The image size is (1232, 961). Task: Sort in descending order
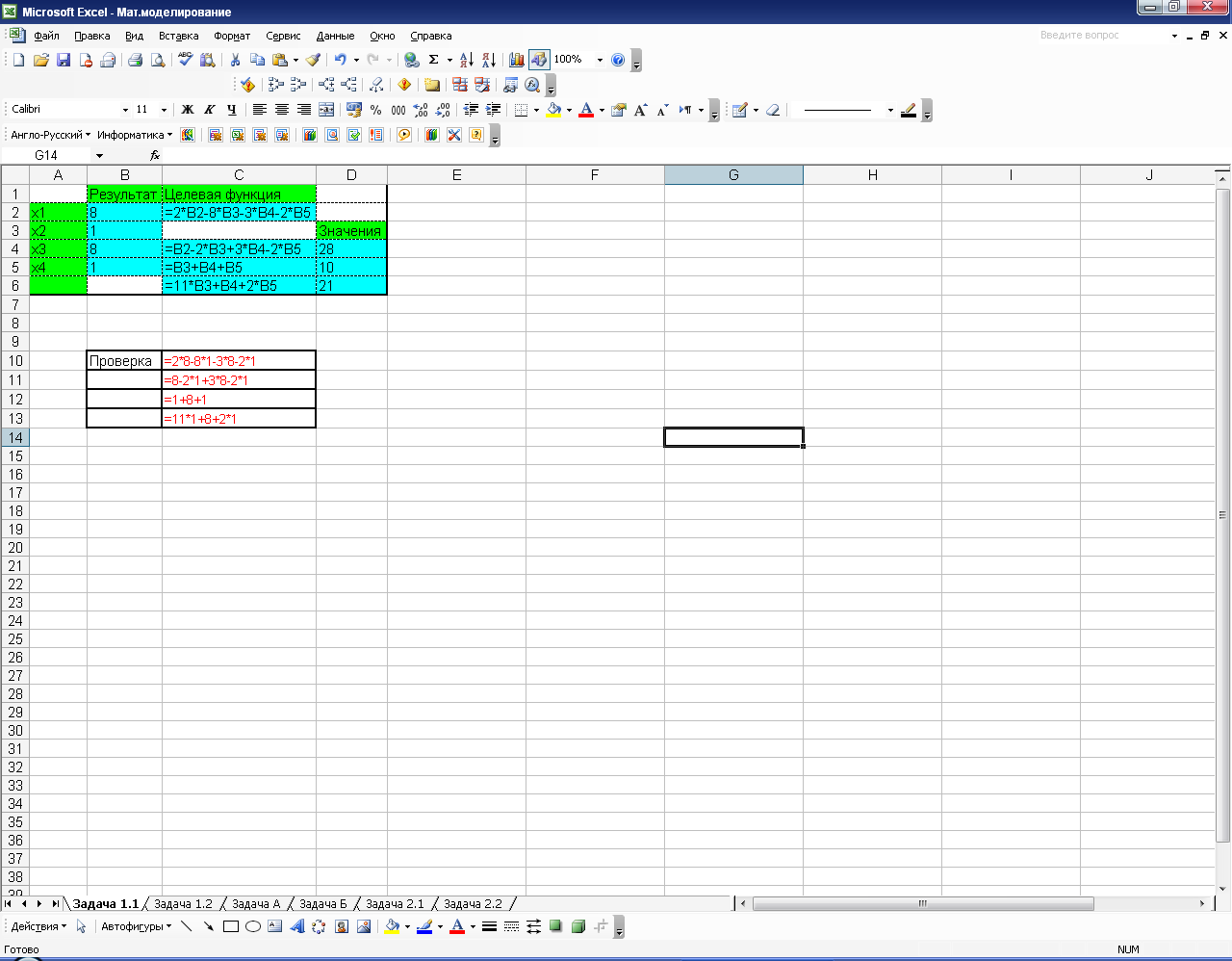point(489,60)
